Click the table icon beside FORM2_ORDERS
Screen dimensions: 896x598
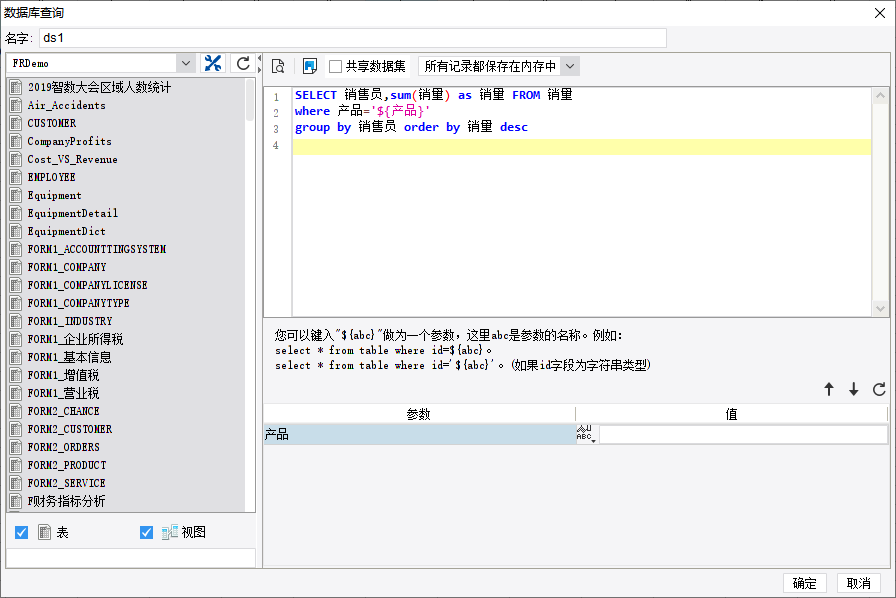[x=16, y=447]
